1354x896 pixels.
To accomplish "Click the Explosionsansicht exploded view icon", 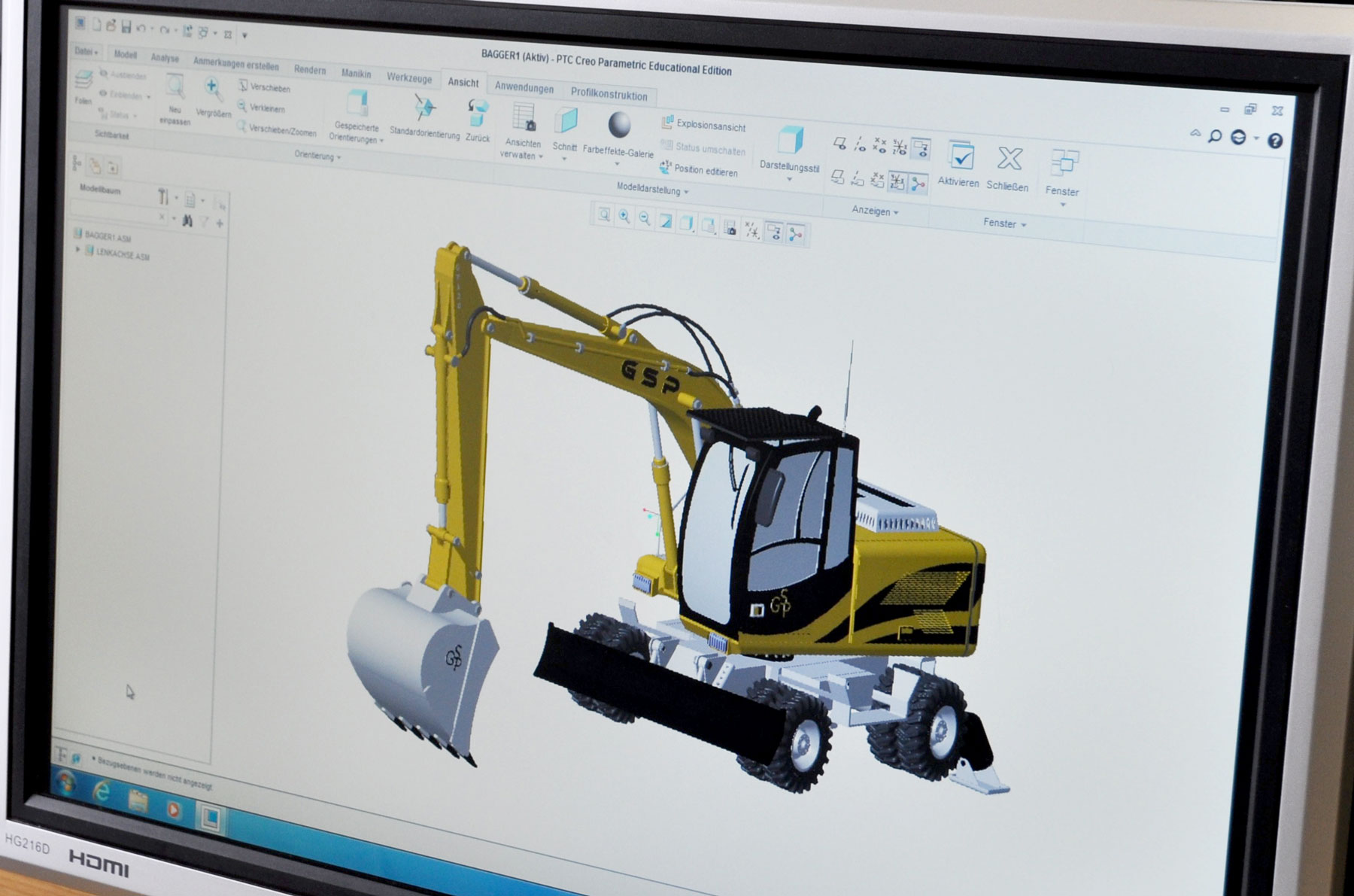I will [x=667, y=122].
